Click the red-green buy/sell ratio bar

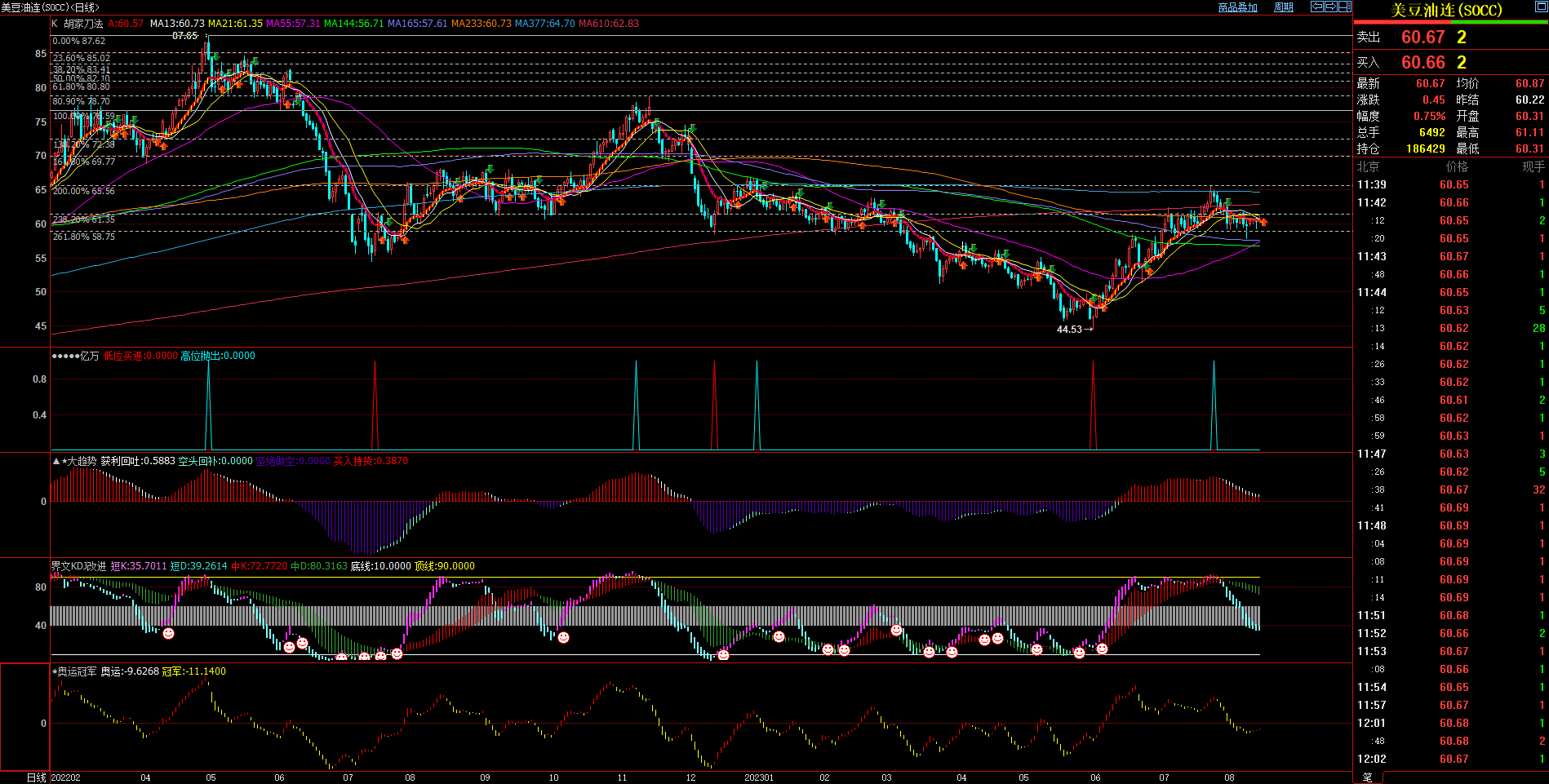1451,22
